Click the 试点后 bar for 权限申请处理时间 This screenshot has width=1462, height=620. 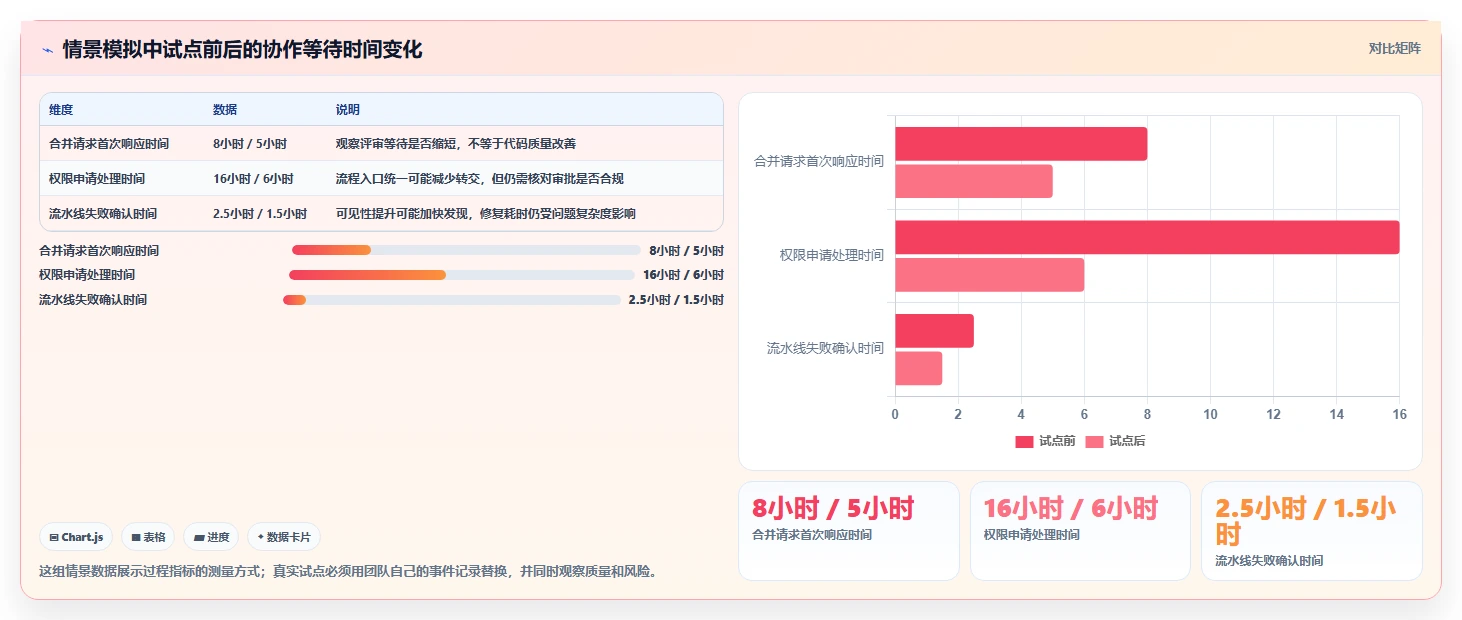[x=989, y=275]
